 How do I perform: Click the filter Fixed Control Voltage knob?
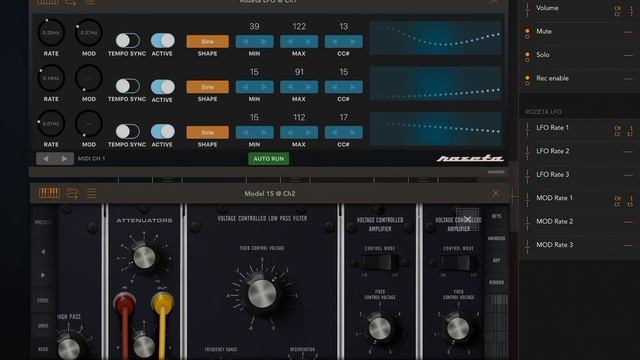pyautogui.click(x=262, y=293)
